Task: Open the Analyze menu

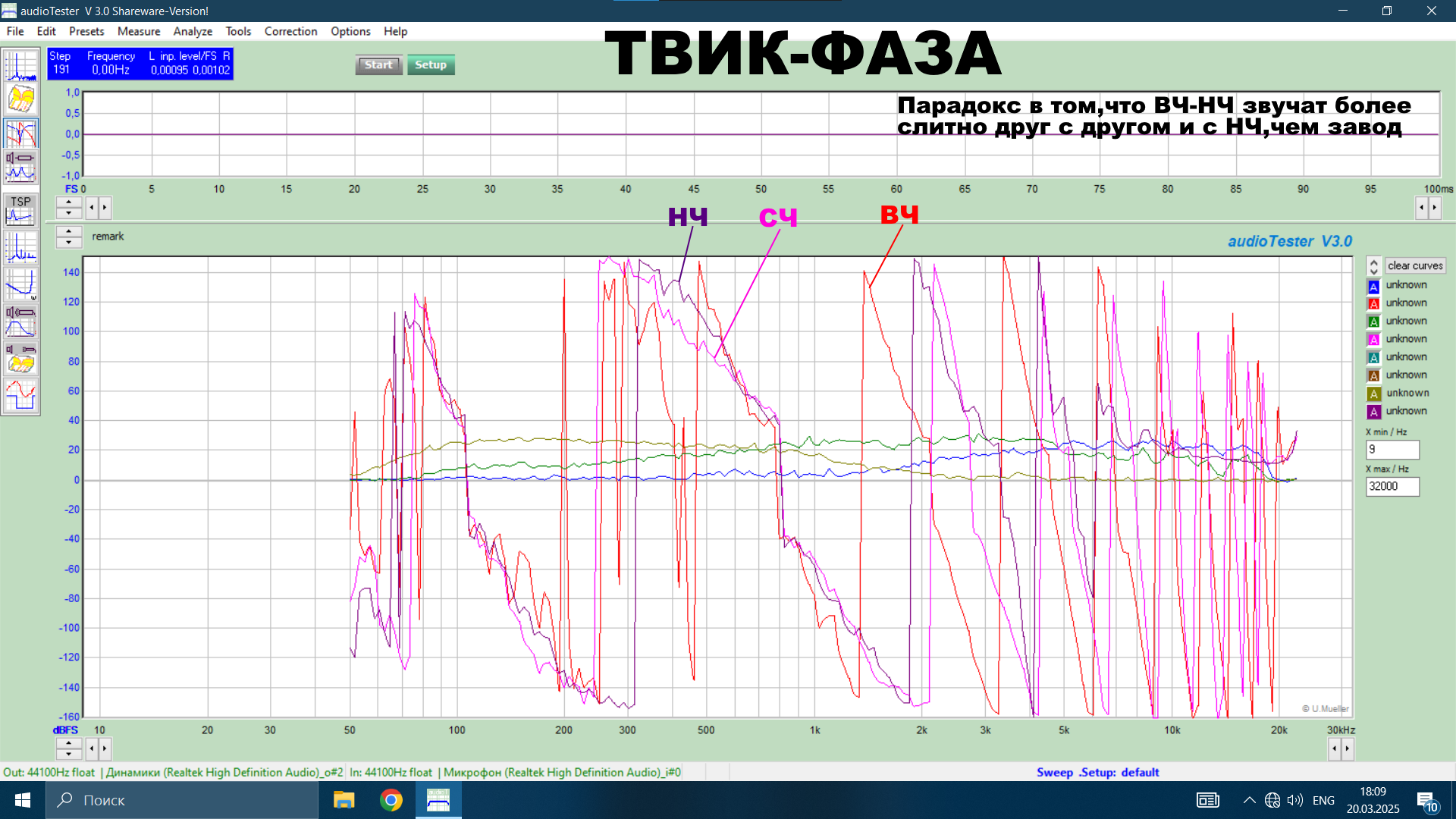Action: (x=193, y=31)
